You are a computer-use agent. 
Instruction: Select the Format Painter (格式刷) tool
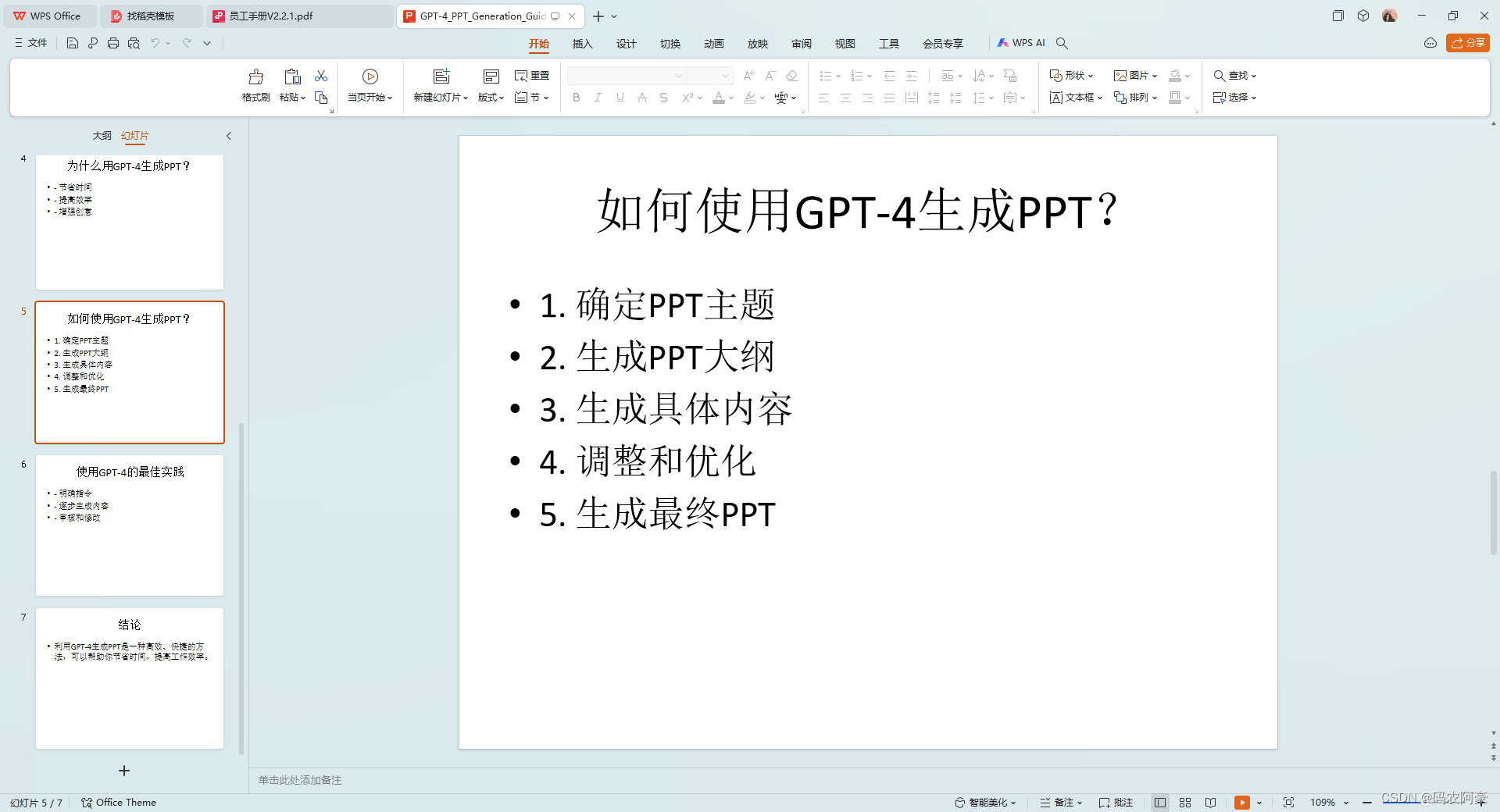tap(255, 84)
